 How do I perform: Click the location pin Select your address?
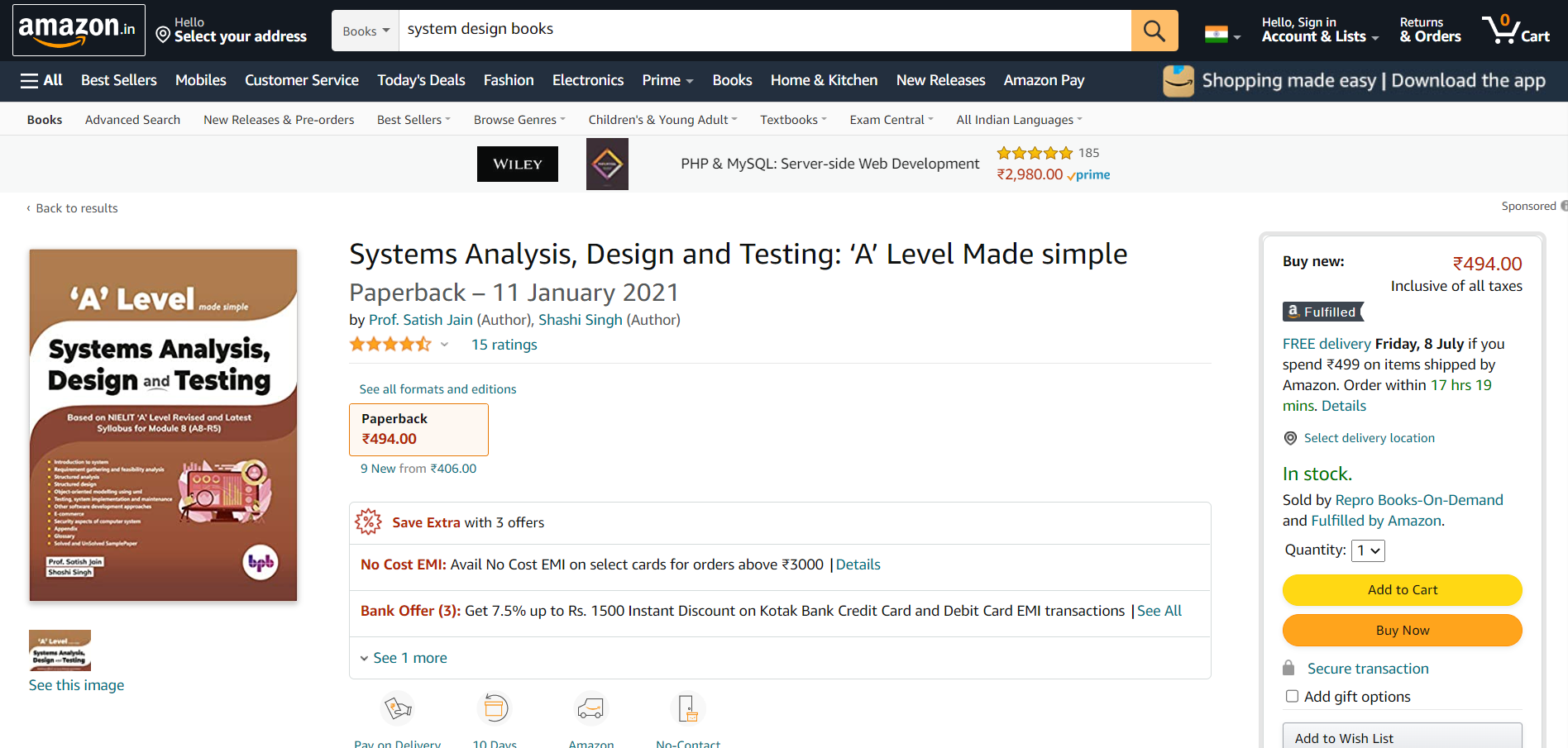pyautogui.click(x=232, y=31)
